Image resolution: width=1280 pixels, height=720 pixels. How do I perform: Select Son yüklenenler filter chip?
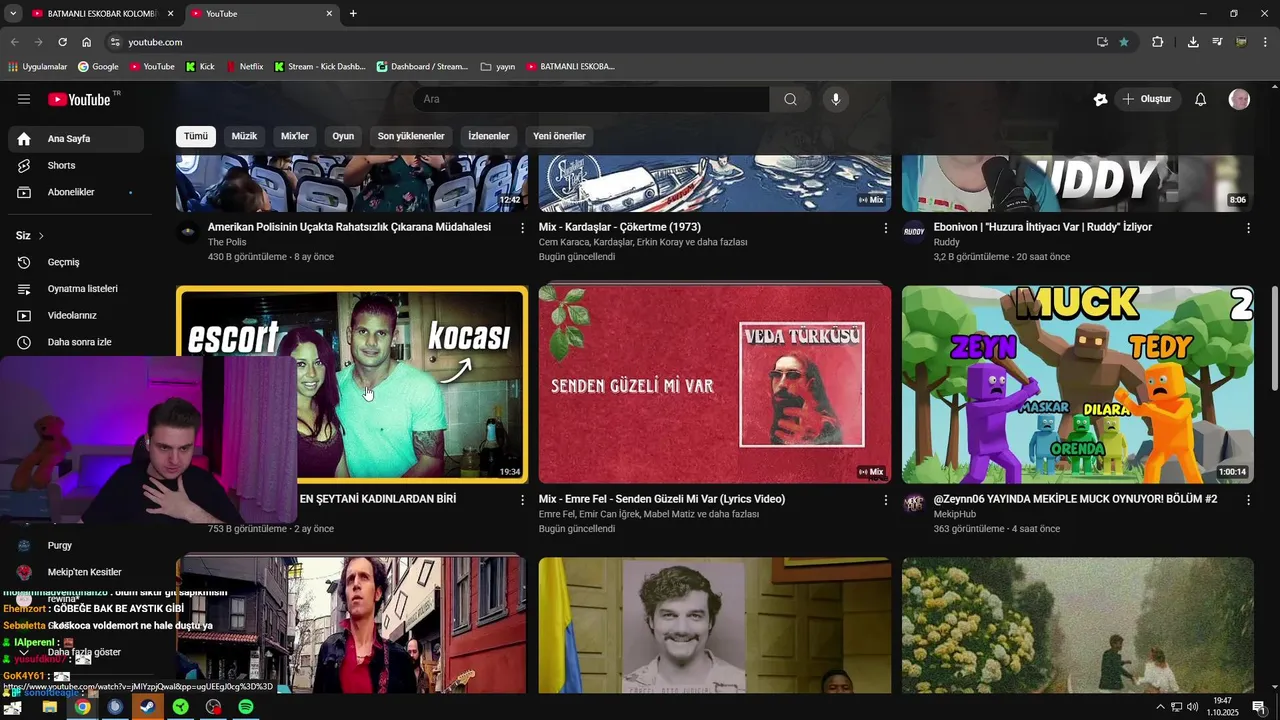tap(411, 136)
